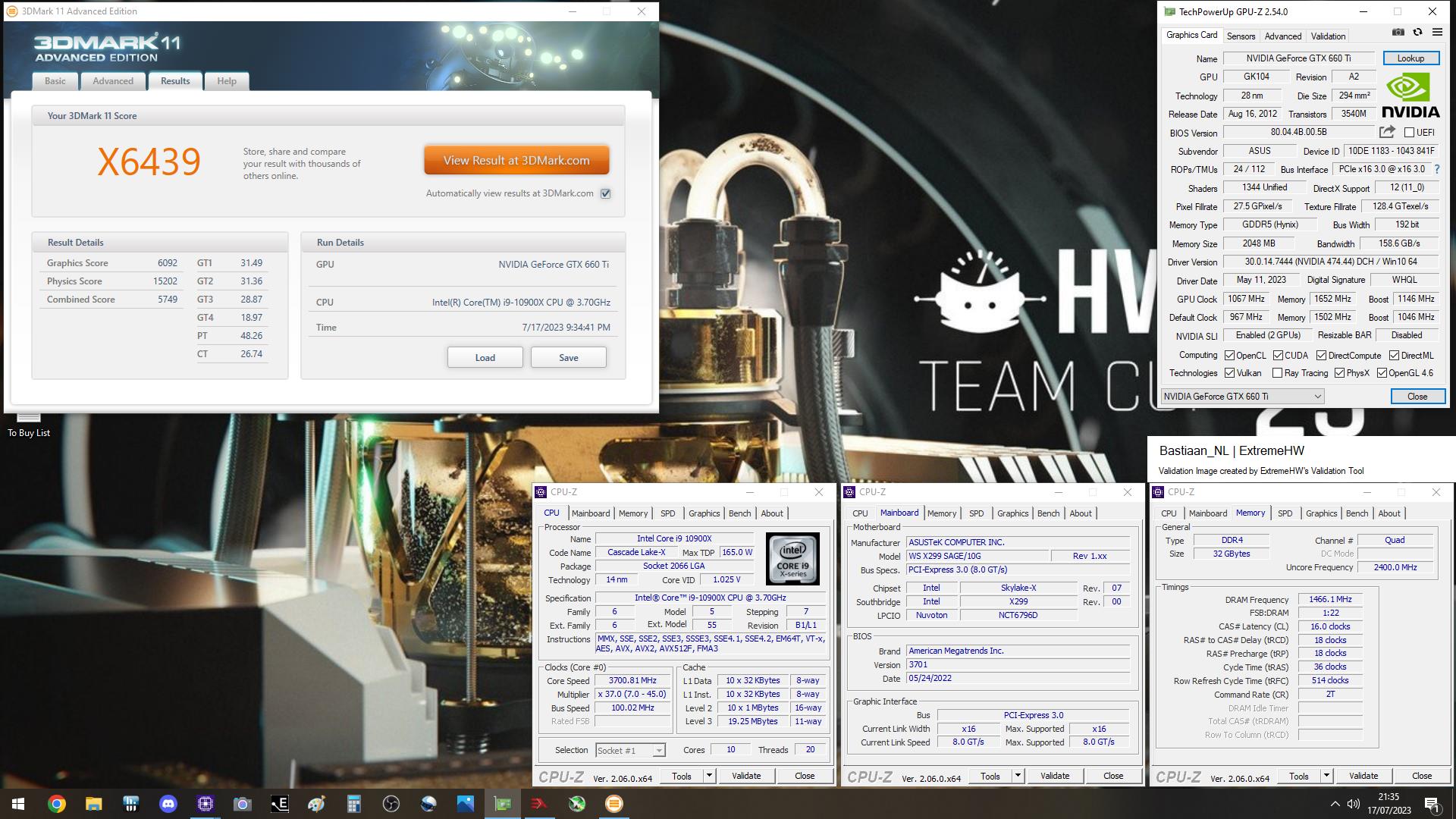Viewport: 1456px width, 819px height.
Task: Click Lookup button in GPU-Z
Action: (x=1410, y=58)
